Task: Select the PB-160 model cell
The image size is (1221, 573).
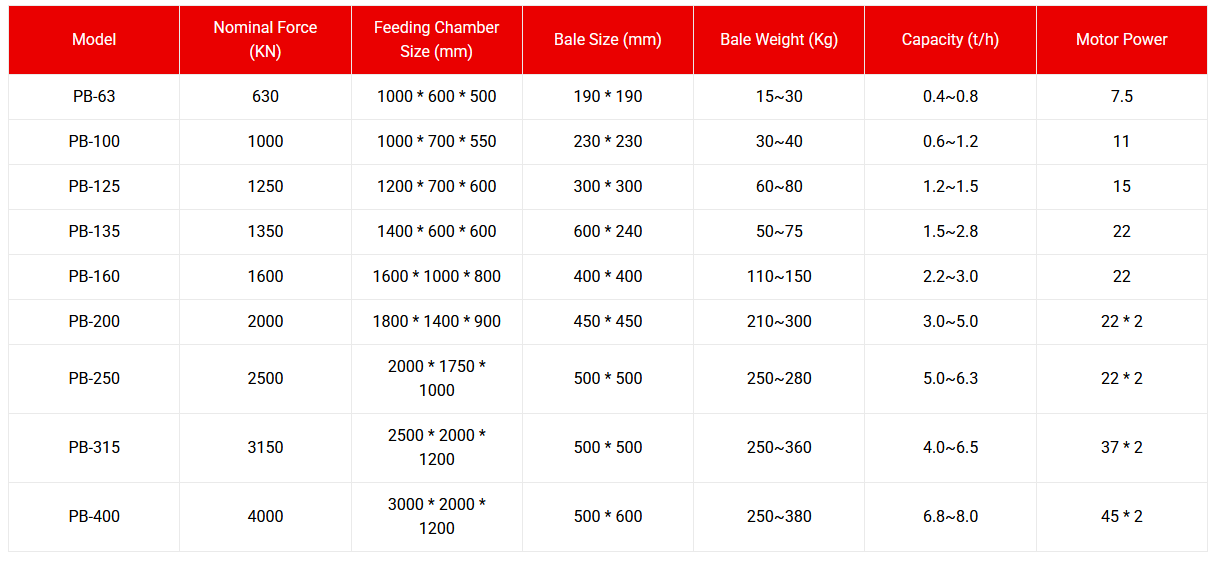Action: [94, 277]
